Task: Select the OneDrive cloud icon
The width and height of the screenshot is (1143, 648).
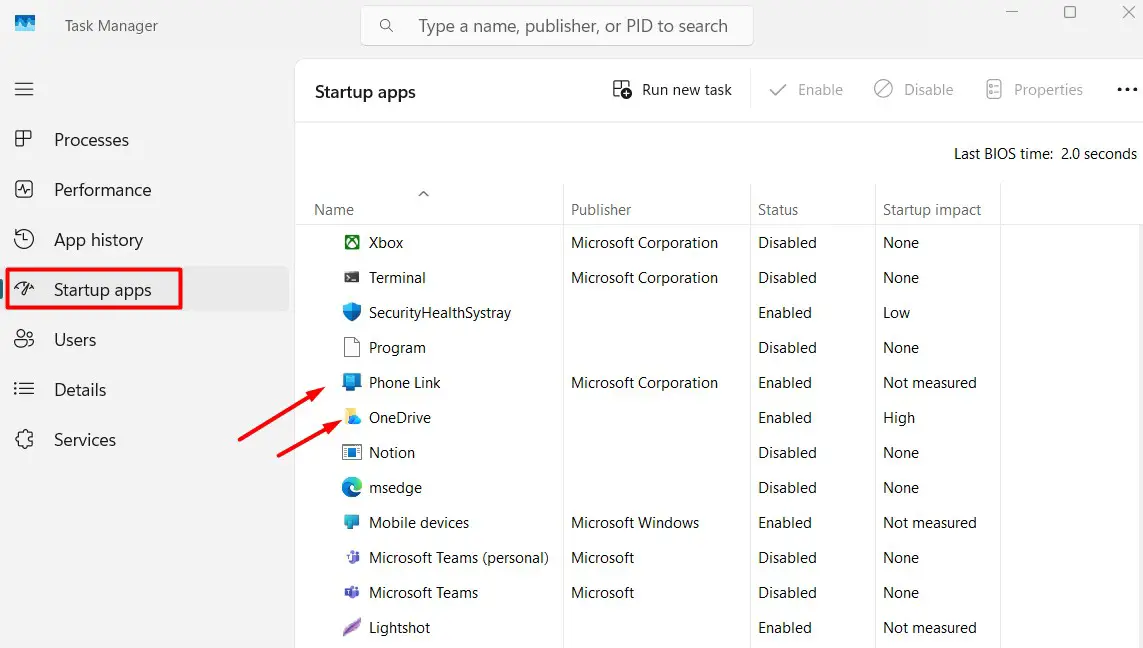Action: 352,417
